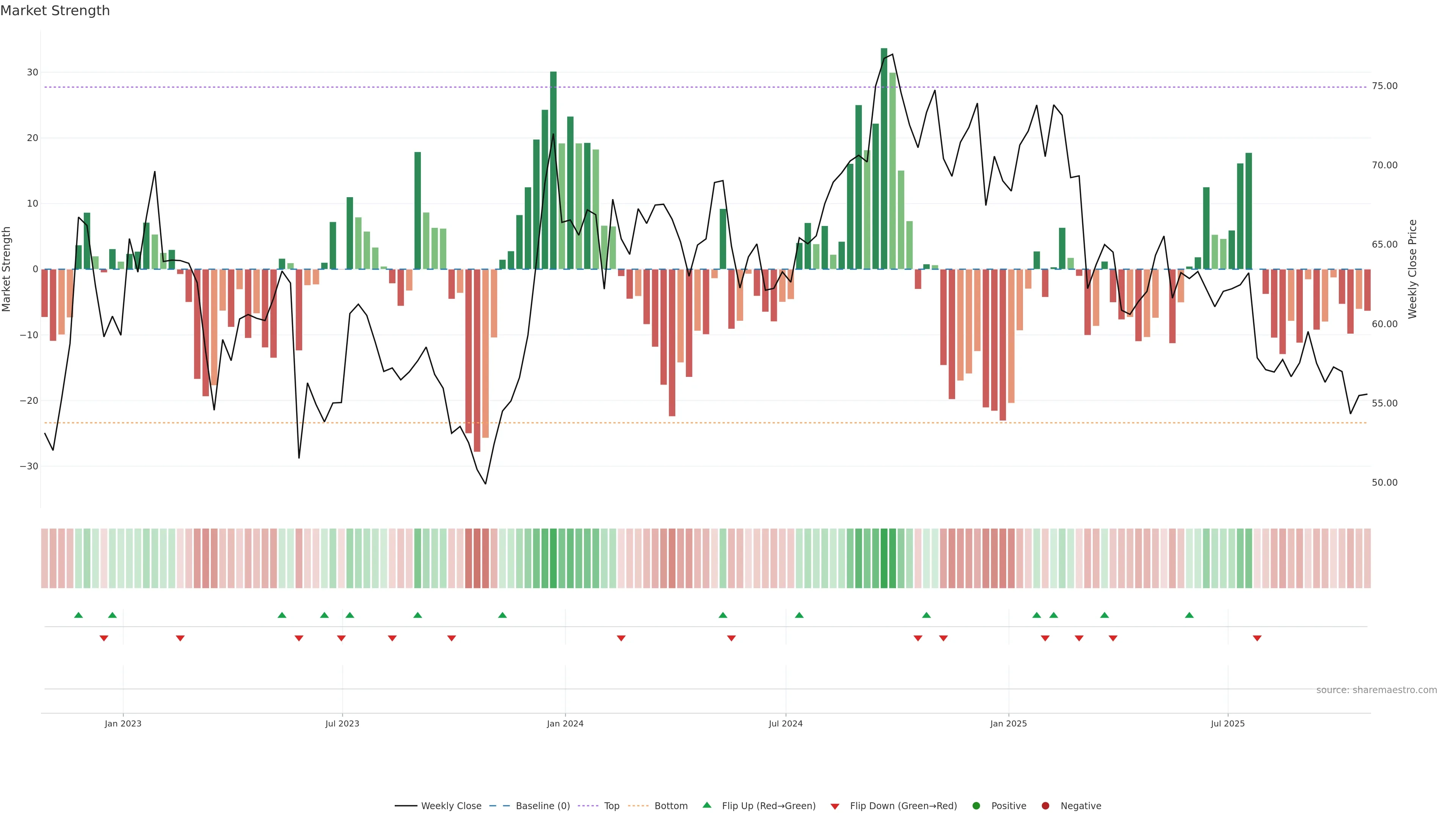Click the green Flip Up triangle legend icon

point(706,805)
